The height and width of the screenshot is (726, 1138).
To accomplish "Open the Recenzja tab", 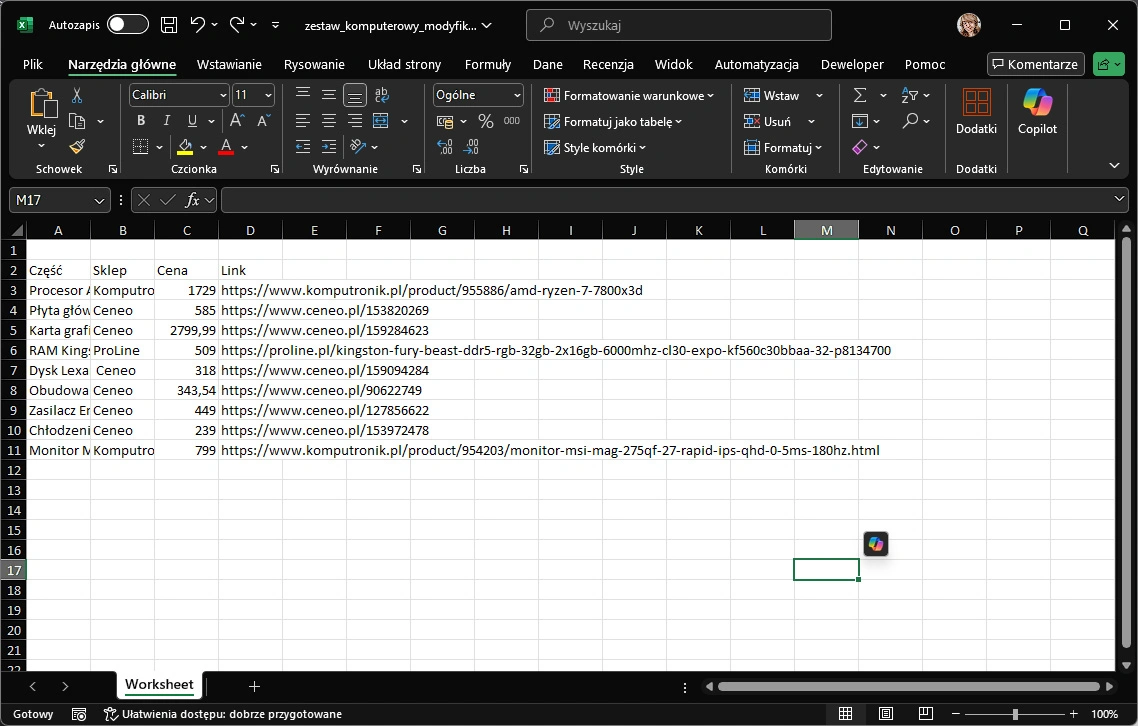I will click(x=608, y=65).
